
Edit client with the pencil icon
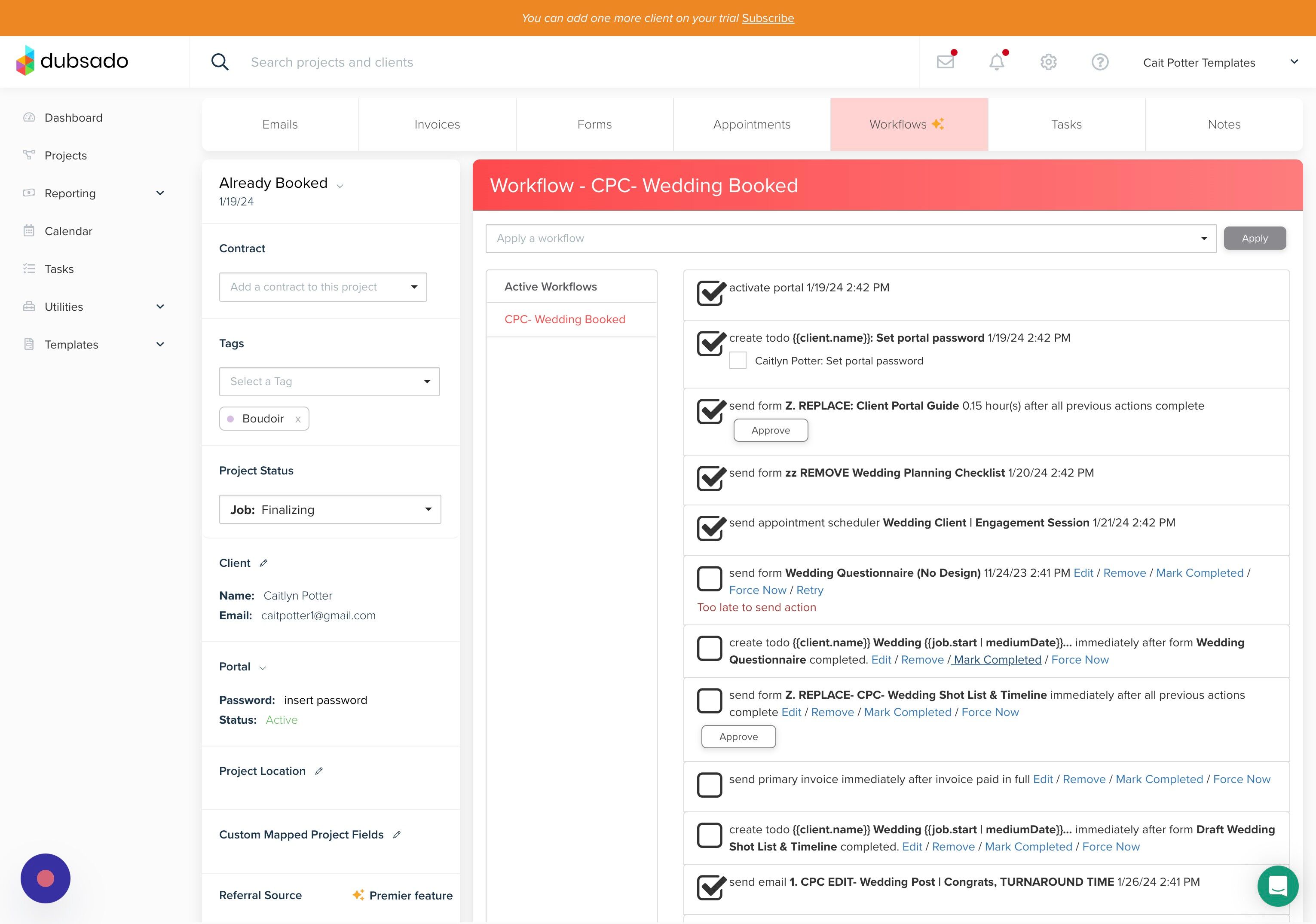(263, 563)
